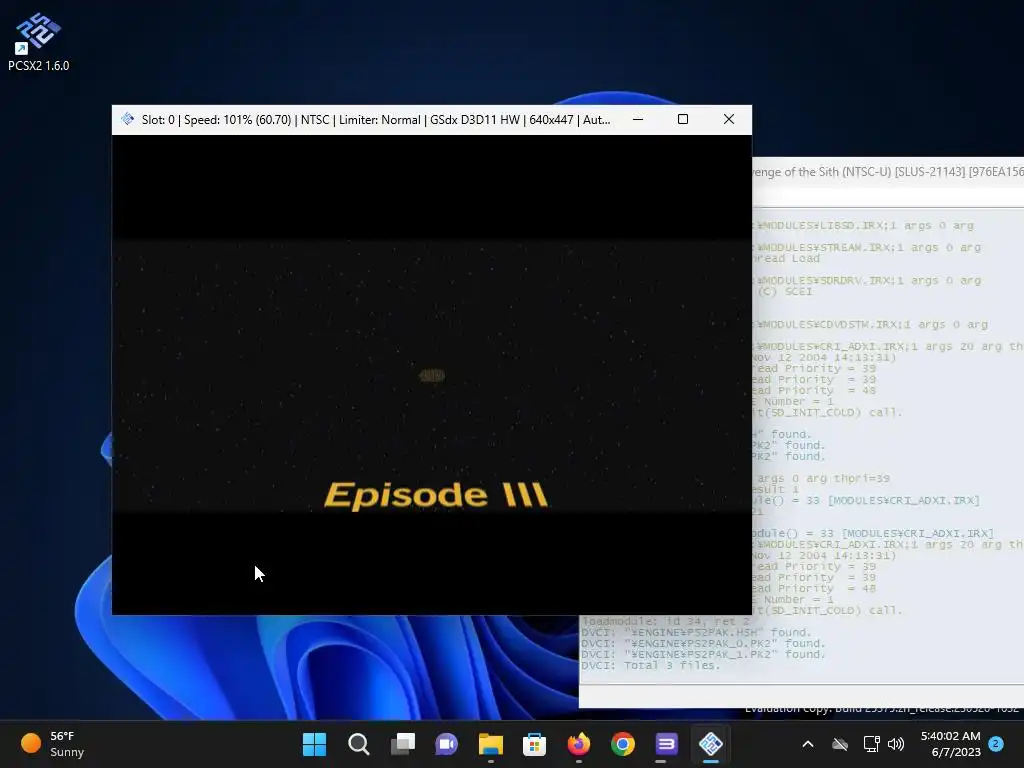The image size is (1024, 768).
Task: Click the PCSX2 icon in game window title bar
Action: pyautogui.click(x=127, y=120)
